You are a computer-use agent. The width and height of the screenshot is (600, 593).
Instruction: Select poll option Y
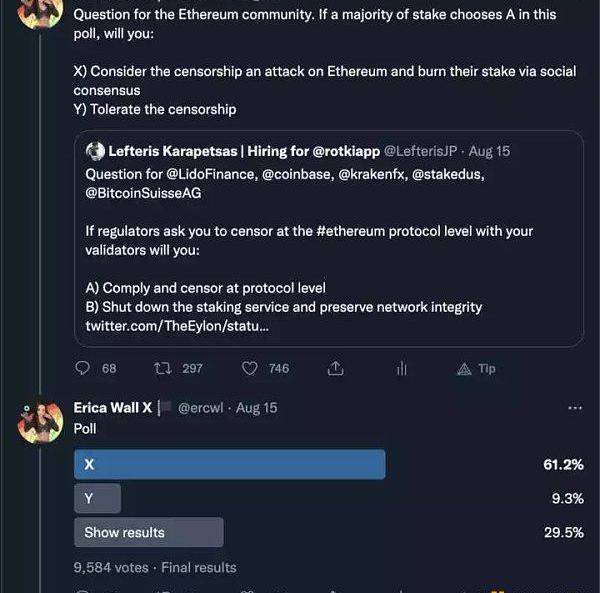[x=97, y=498]
